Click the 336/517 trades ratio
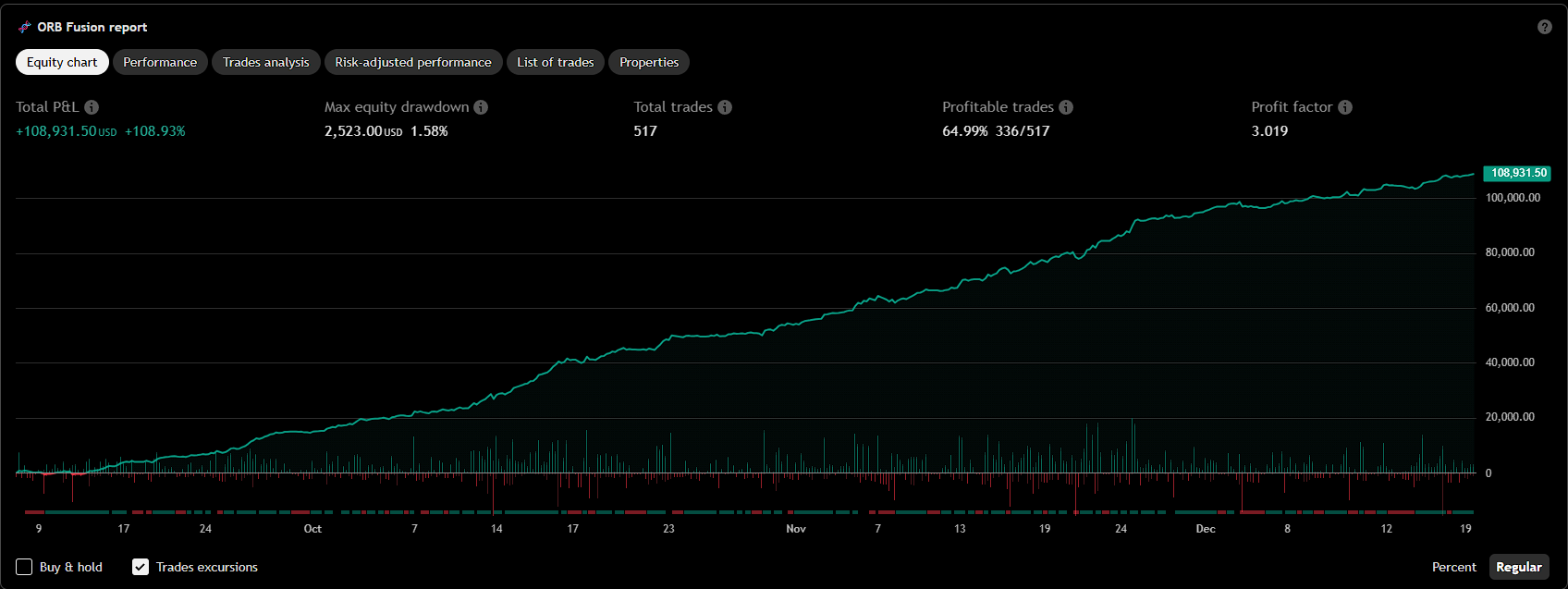 coord(1023,131)
